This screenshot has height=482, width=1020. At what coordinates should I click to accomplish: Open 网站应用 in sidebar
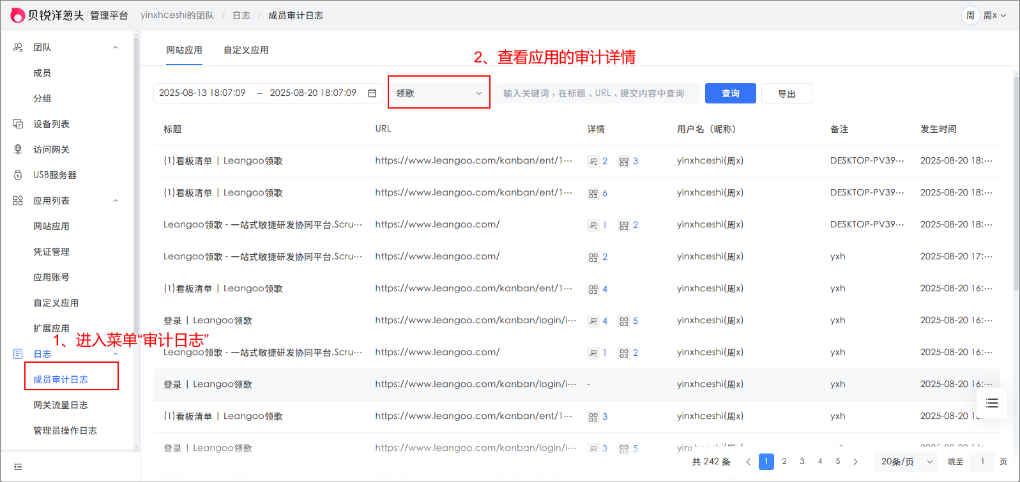(x=51, y=226)
